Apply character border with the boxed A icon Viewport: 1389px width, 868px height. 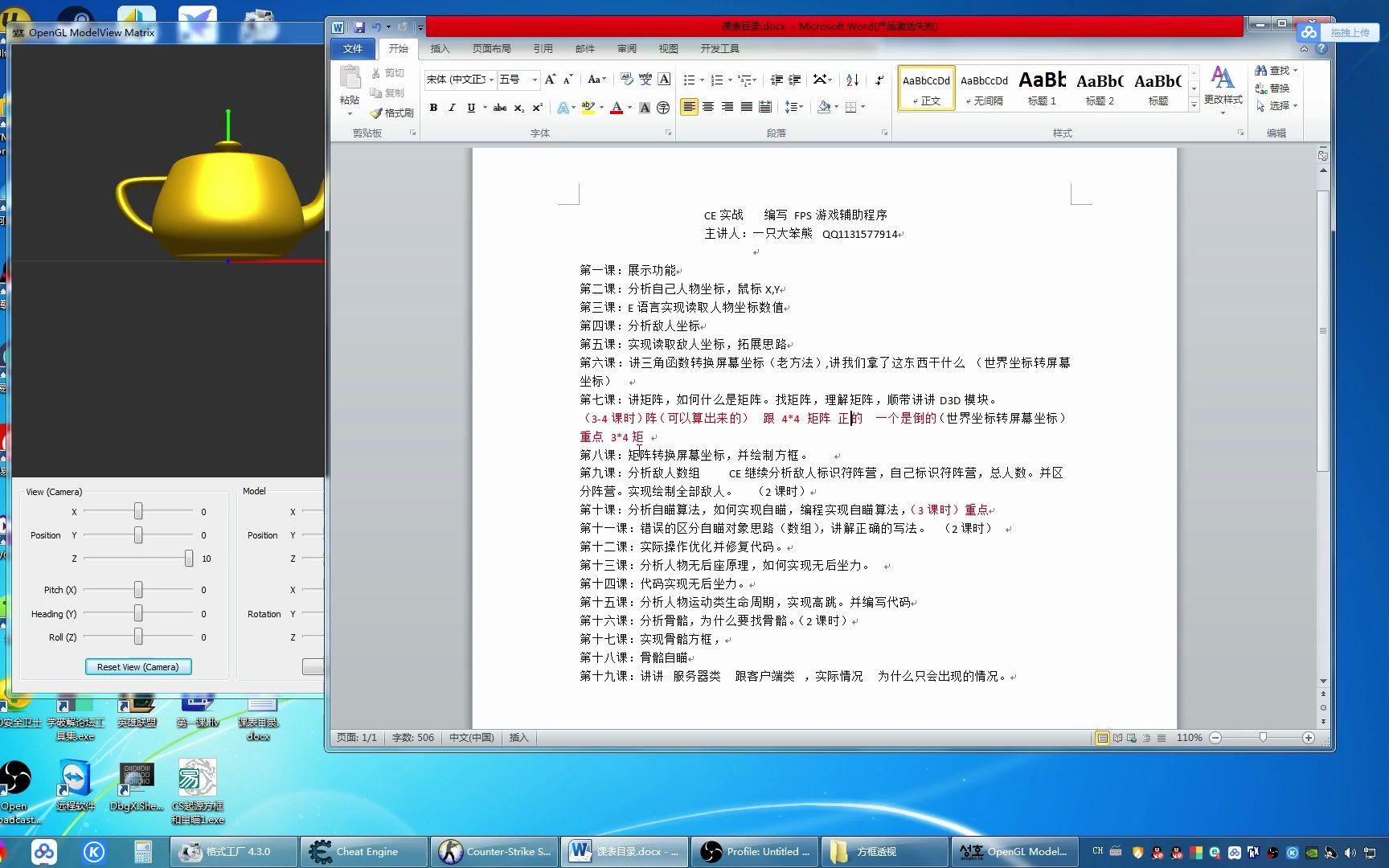coord(664,80)
